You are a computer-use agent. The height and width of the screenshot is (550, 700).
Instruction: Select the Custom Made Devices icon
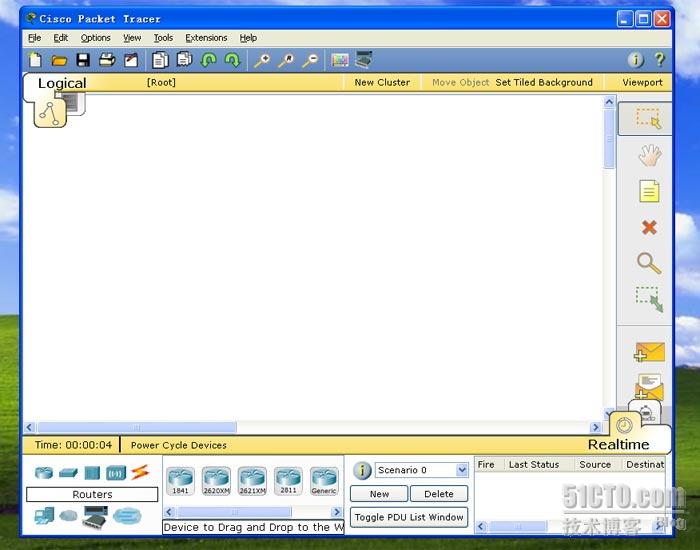(96, 516)
